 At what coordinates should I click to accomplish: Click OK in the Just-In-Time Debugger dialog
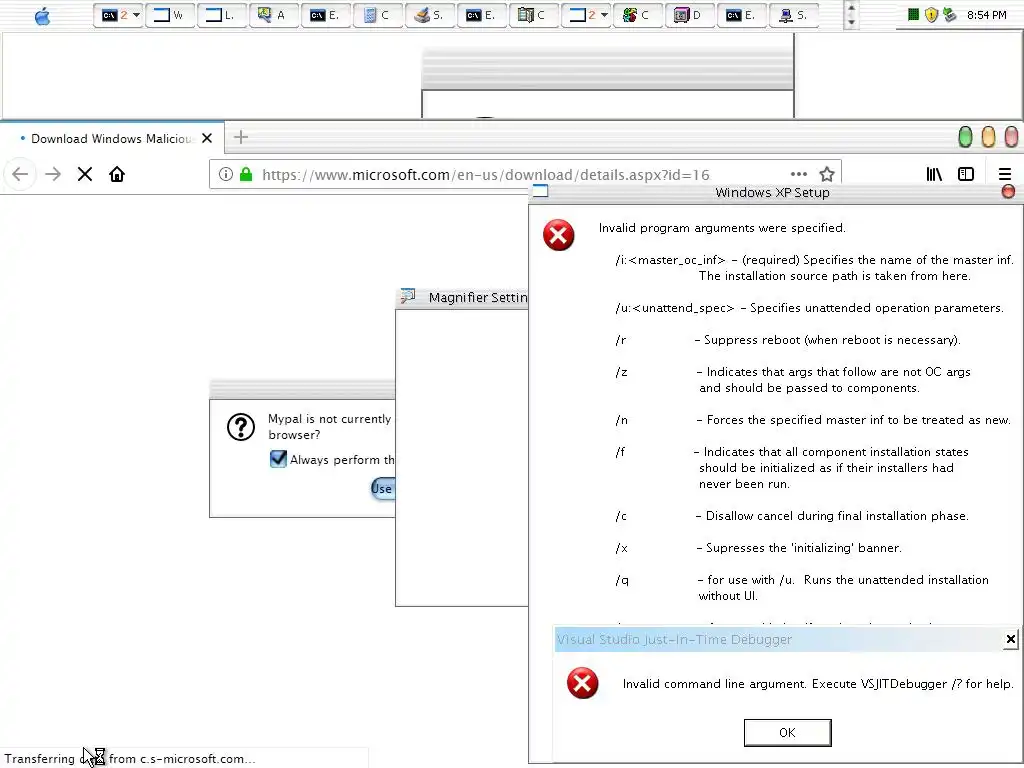point(788,733)
